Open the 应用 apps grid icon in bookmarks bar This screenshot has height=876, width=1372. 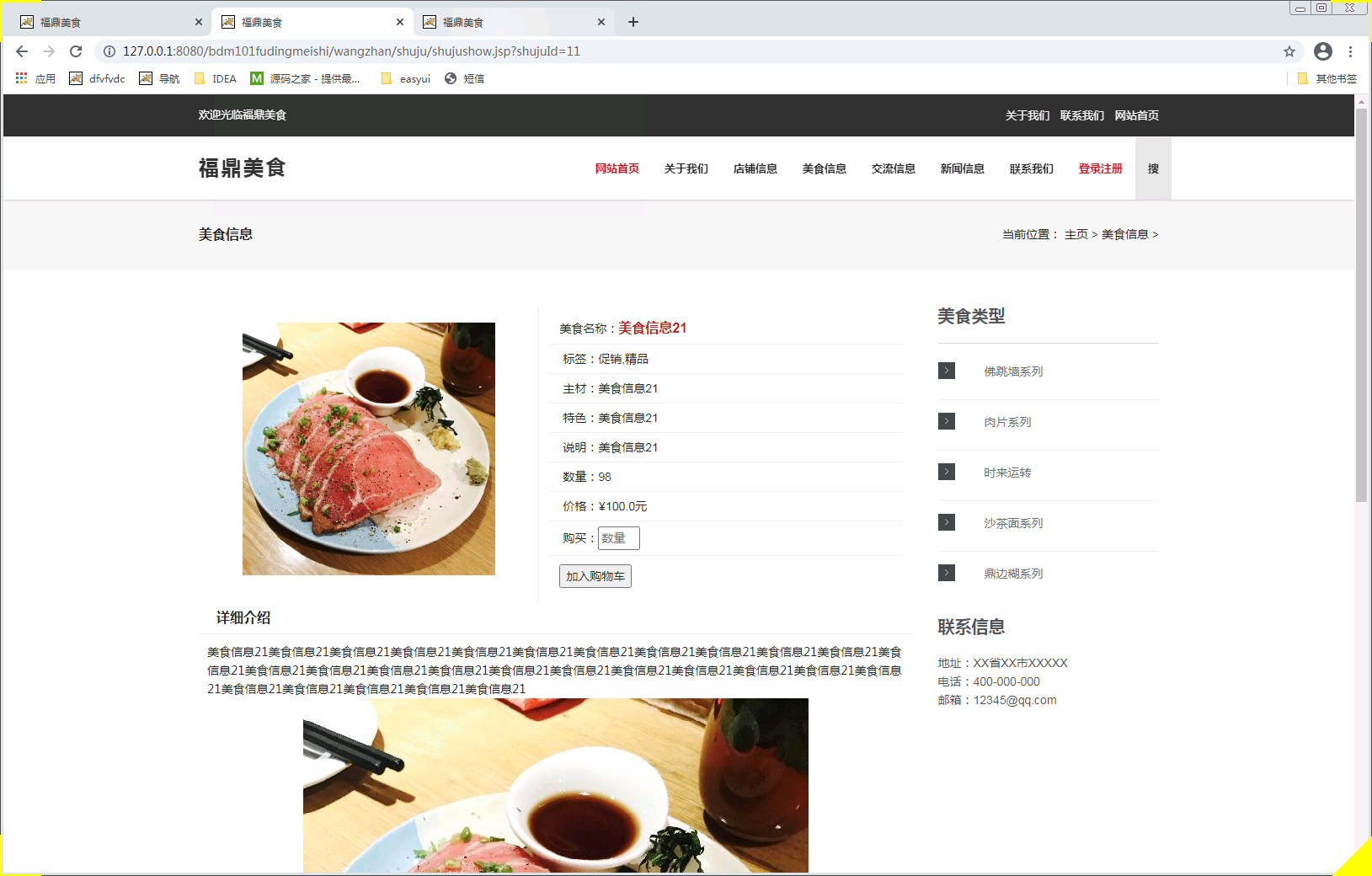(x=22, y=78)
